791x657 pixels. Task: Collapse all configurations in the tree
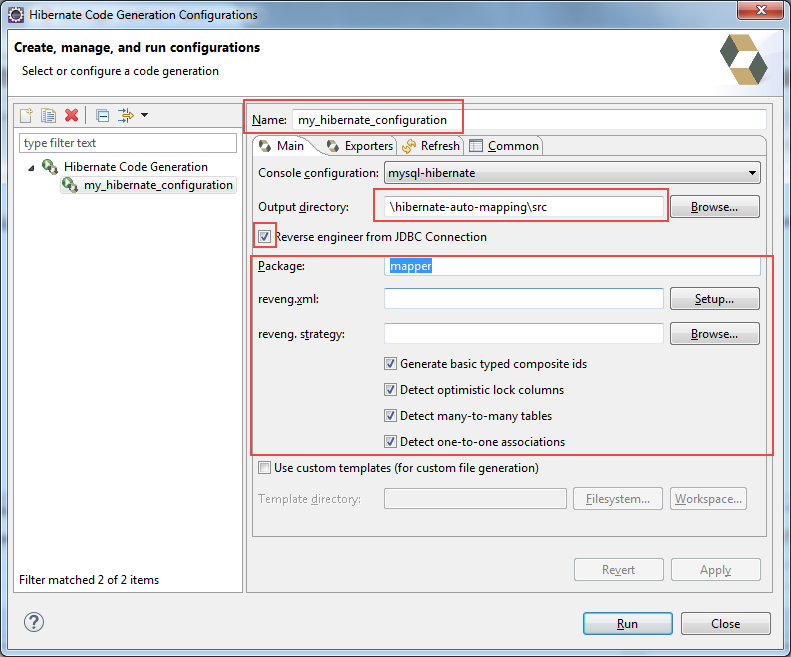click(x=103, y=116)
